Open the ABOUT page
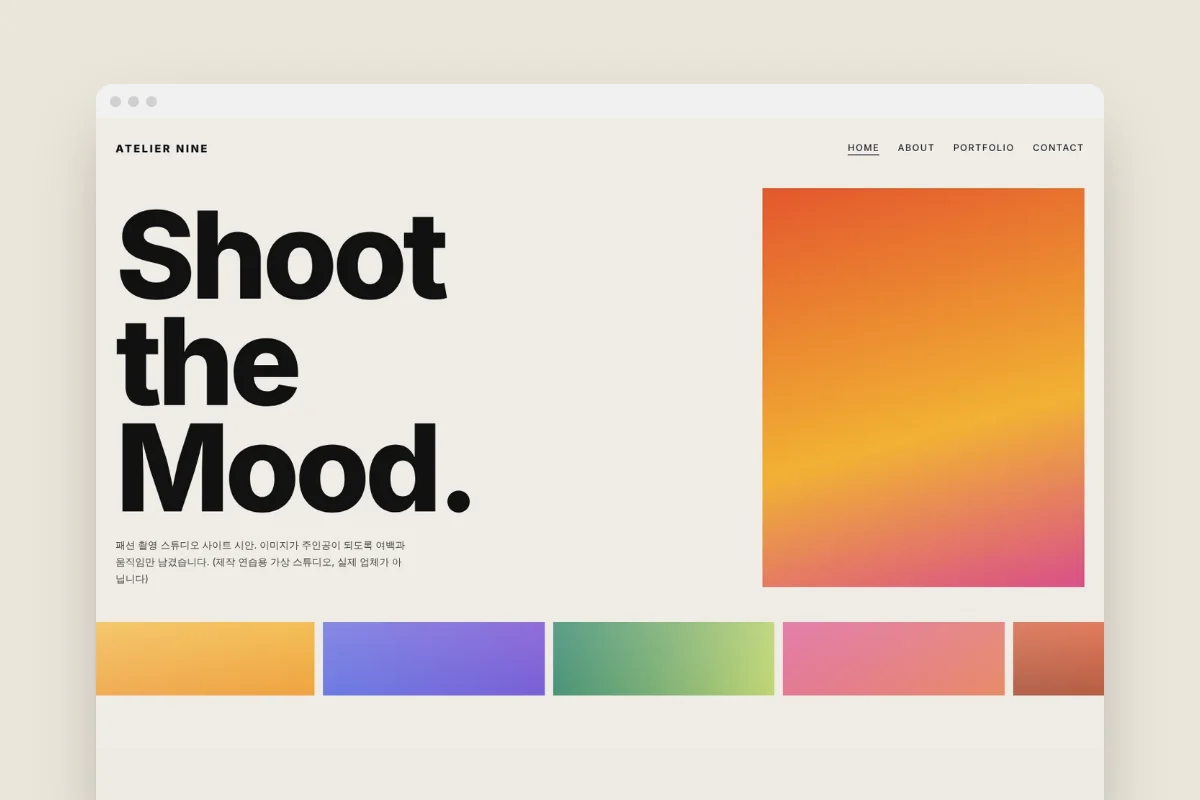Viewport: 1200px width, 800px height. [x=916, y=148]
